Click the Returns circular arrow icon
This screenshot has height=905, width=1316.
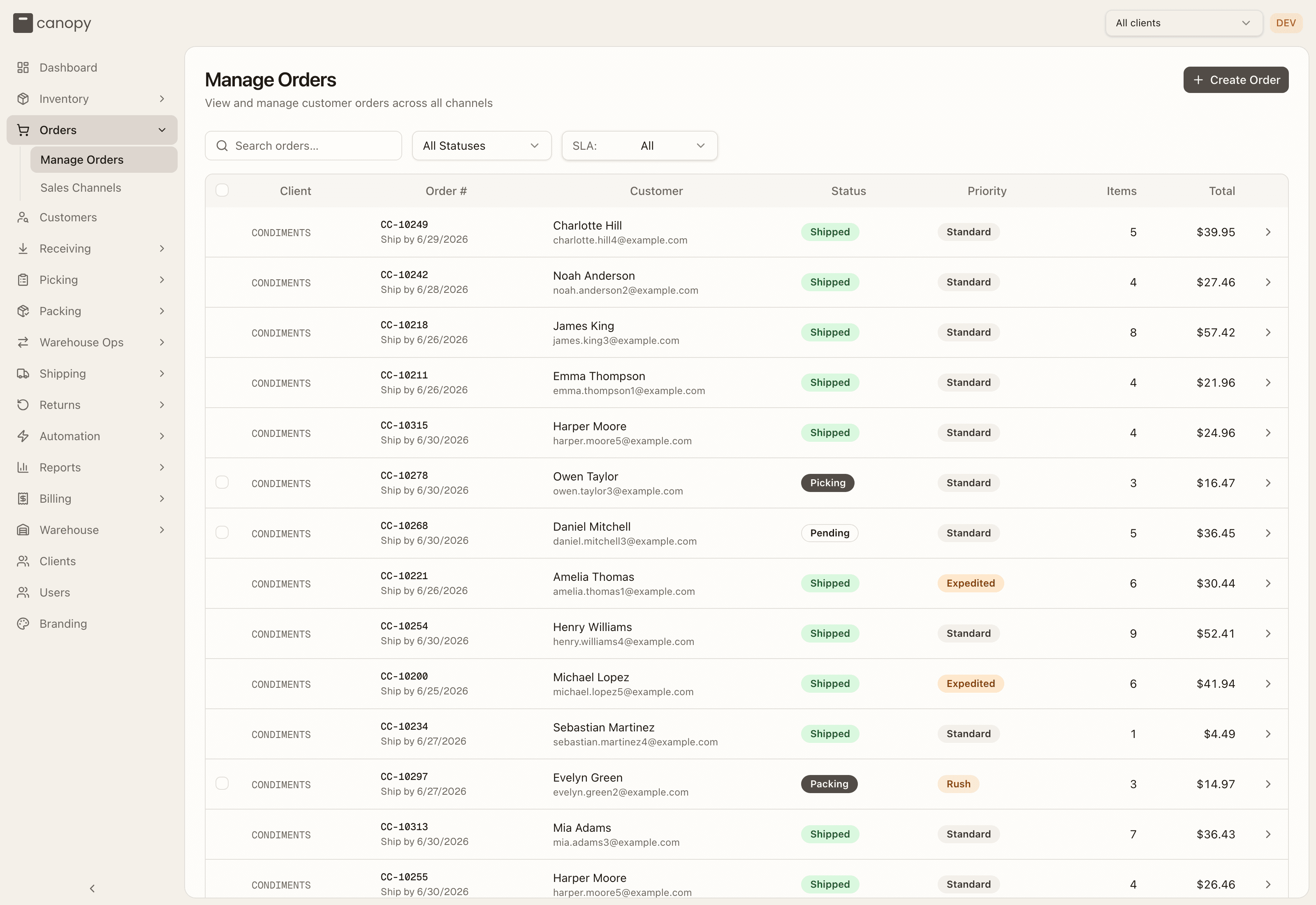point(23,405)
